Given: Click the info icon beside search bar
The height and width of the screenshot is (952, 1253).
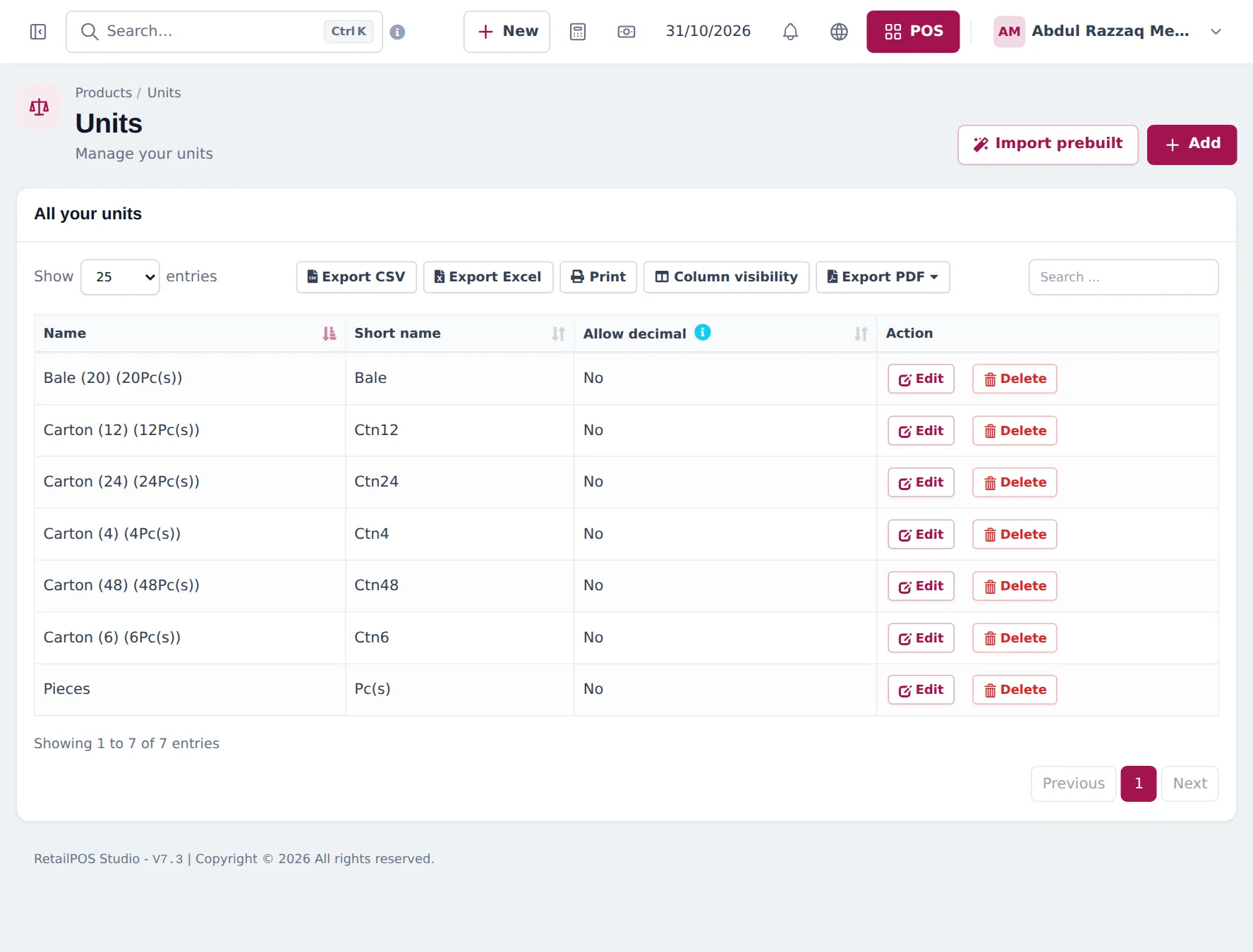Looking at the screenshot, I should [x=397, y=32].
